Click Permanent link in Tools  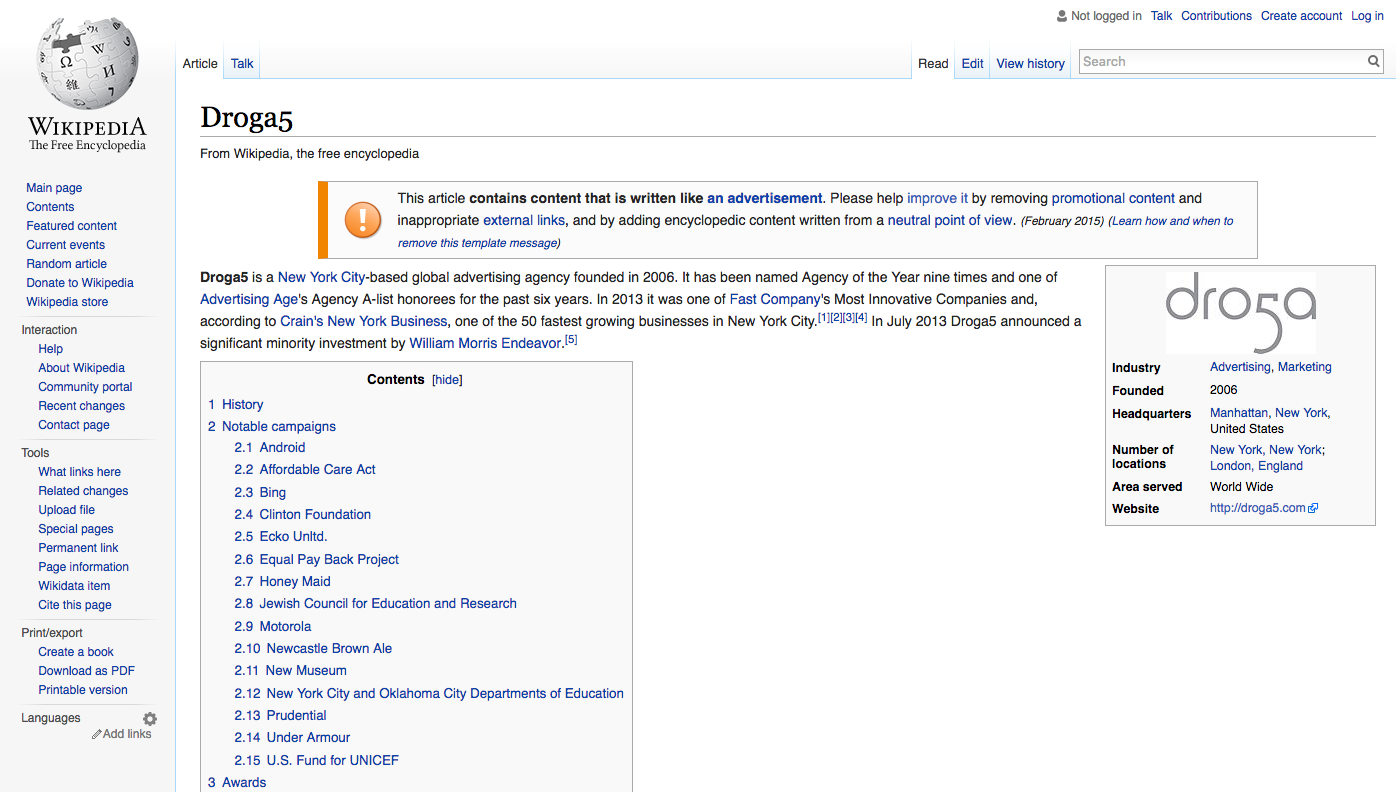tap(78, 548)
